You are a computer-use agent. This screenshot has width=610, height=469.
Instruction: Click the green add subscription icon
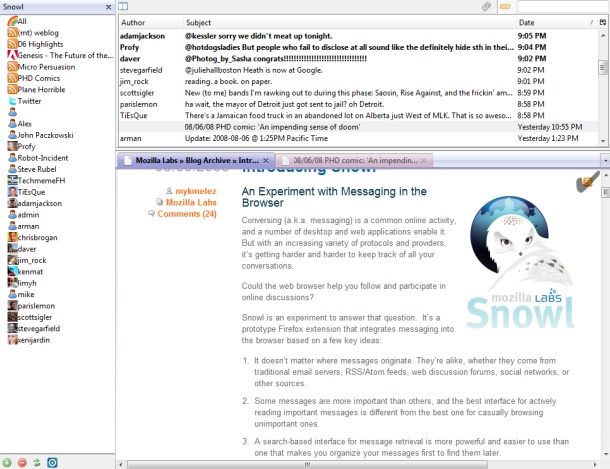click(x=7, y=462)
